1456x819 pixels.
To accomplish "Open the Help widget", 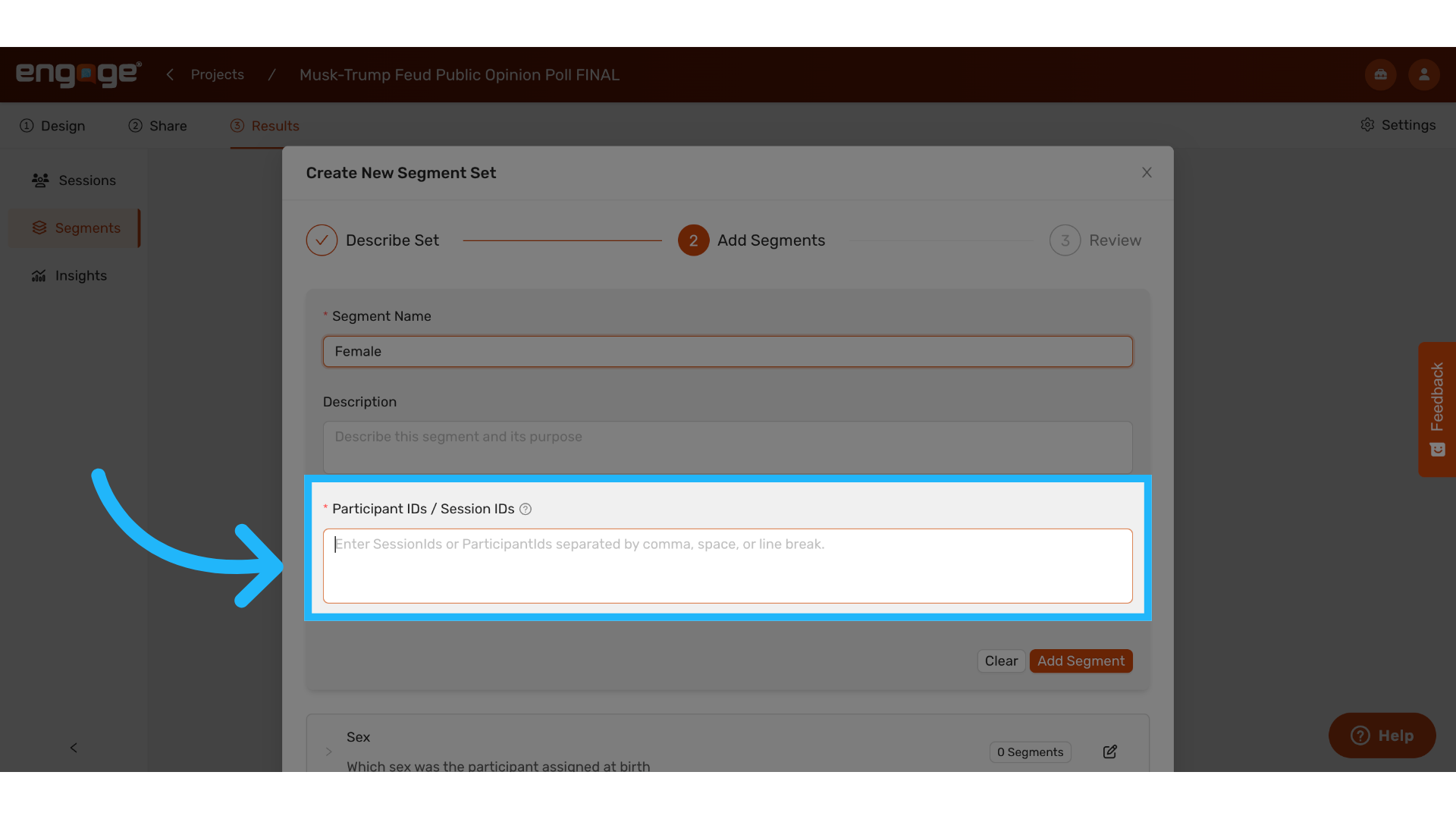I will click(1382, 736).
